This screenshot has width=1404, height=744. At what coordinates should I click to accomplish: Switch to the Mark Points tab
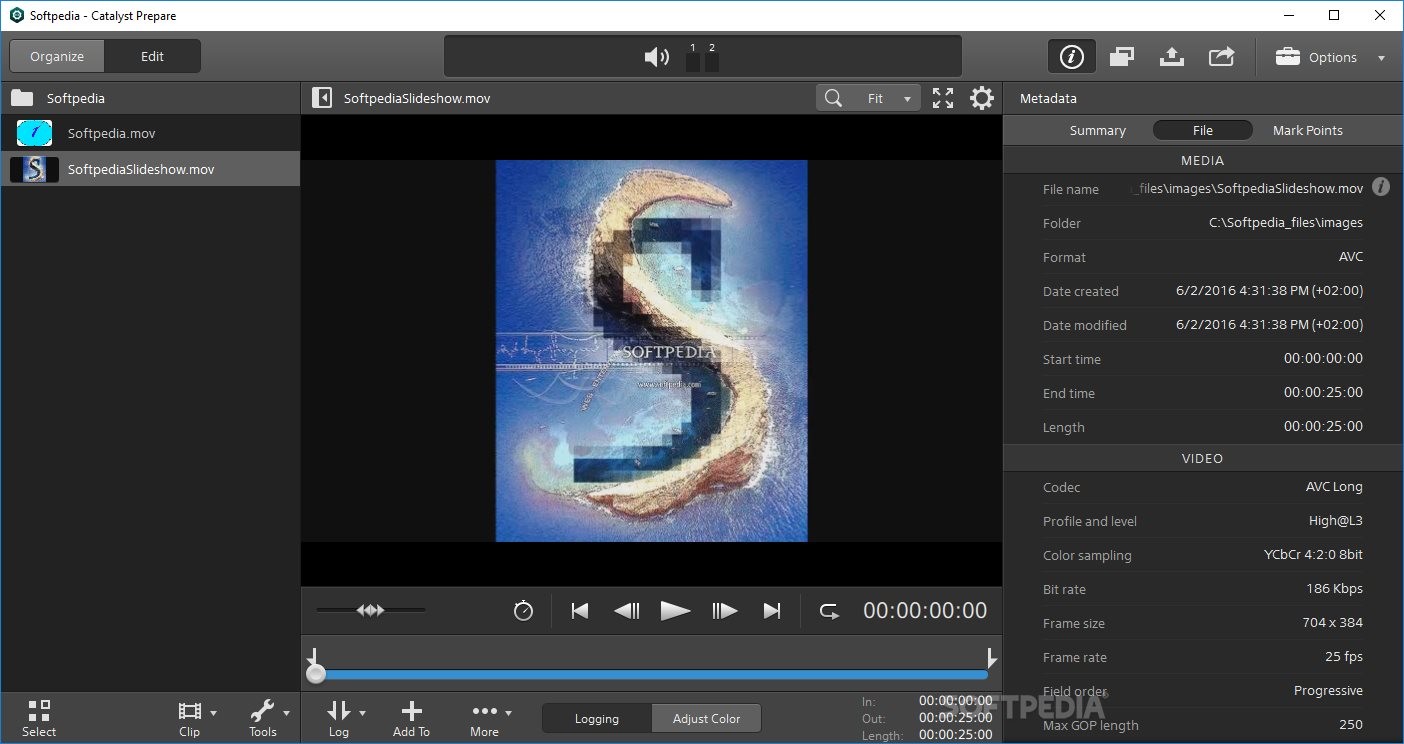point(1307,130)
